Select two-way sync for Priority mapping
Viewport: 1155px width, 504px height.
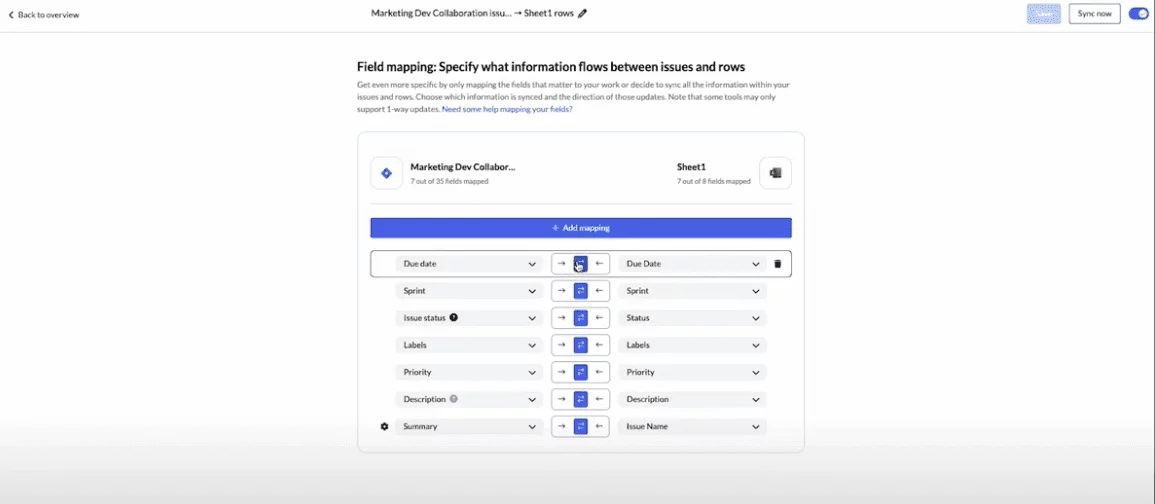click(580, 372)
